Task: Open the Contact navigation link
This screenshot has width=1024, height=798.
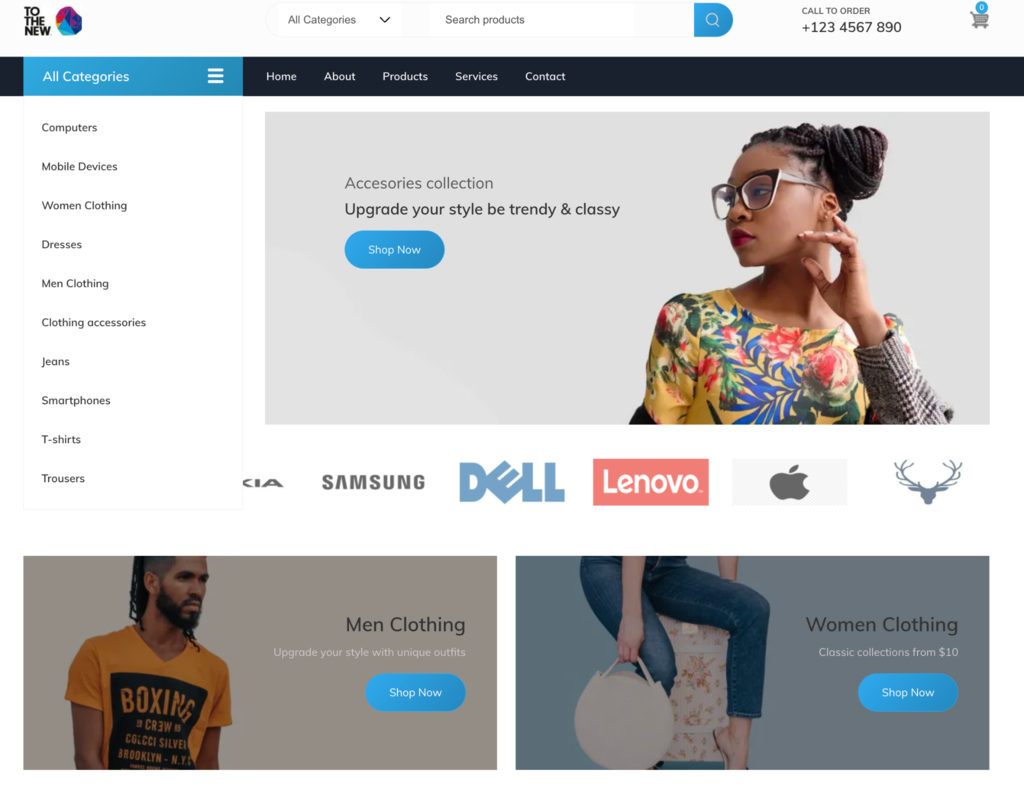Action: tap(545, 76)
